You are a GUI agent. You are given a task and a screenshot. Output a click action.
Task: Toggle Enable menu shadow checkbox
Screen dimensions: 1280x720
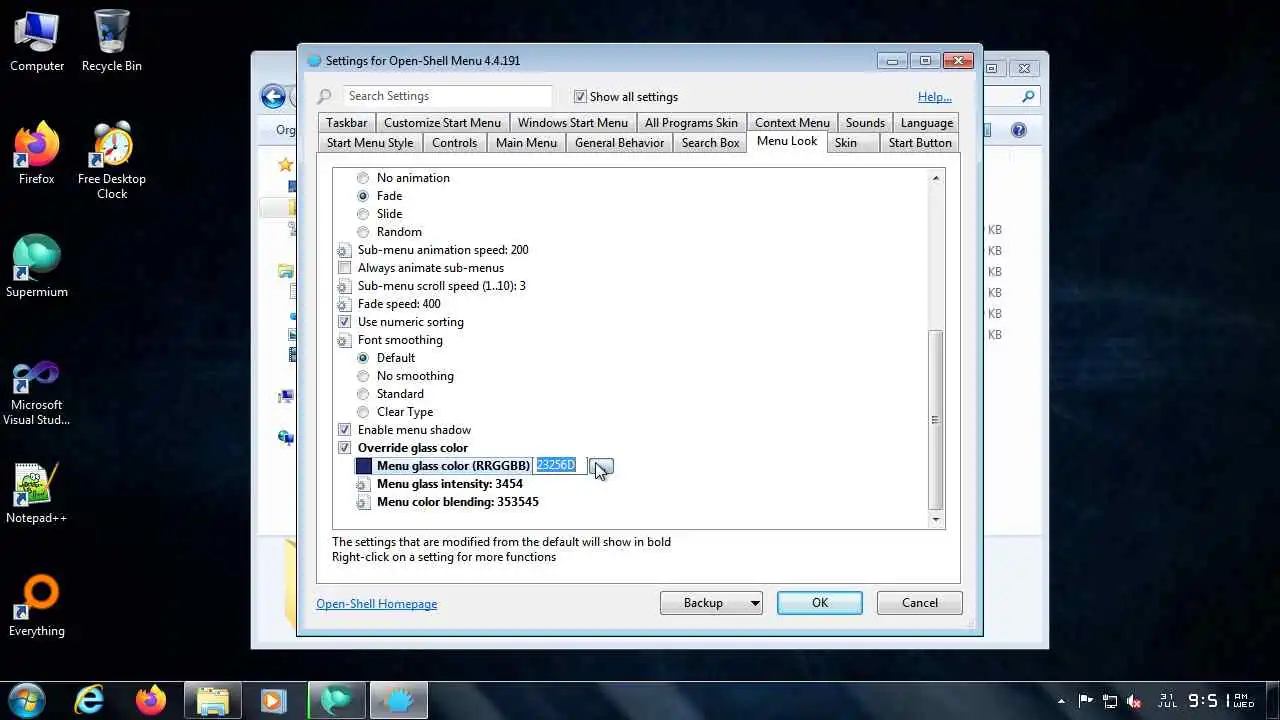click(345, 430)
